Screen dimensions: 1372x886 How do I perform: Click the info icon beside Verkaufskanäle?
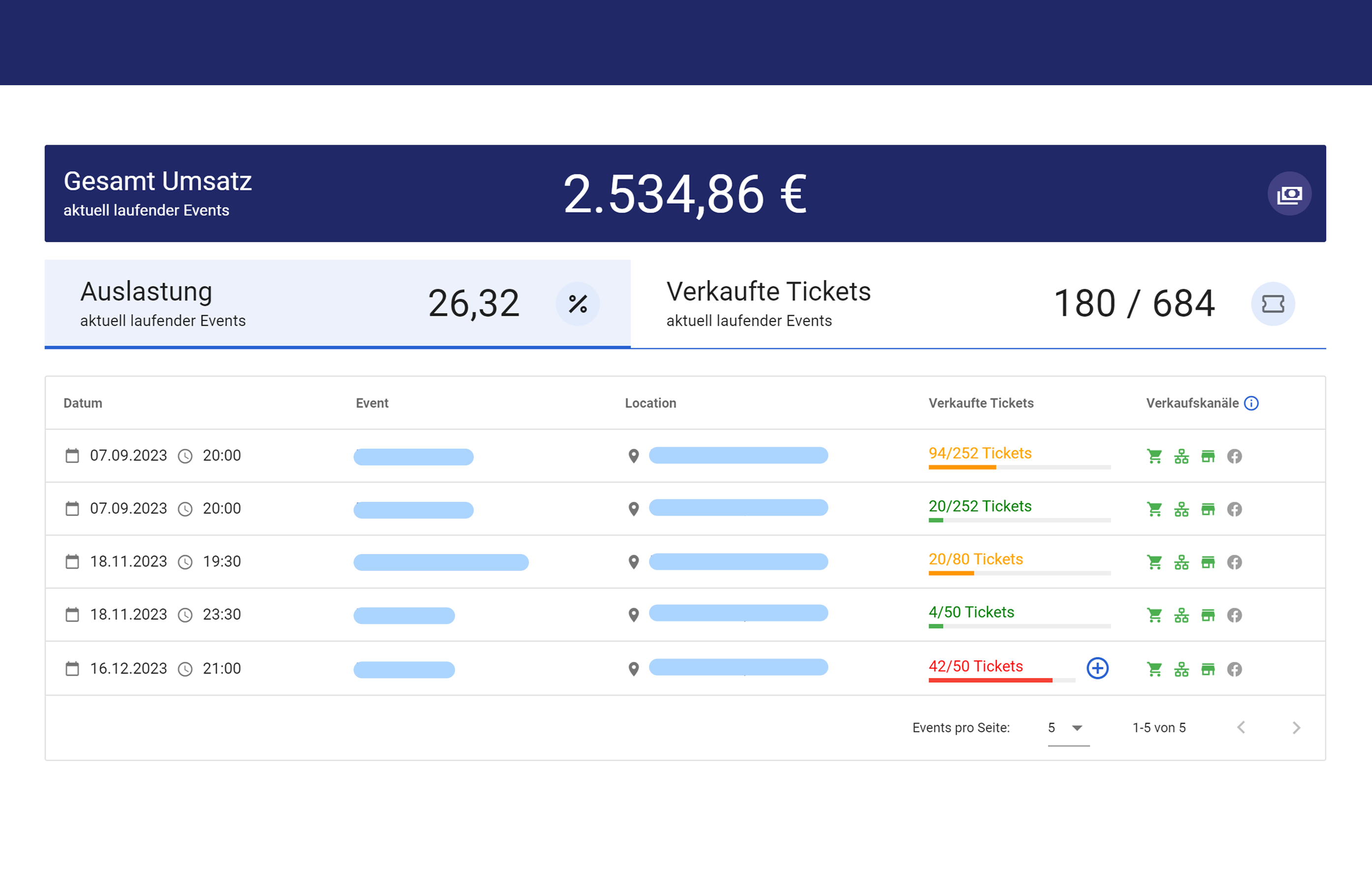click(x=1251, y=403)
